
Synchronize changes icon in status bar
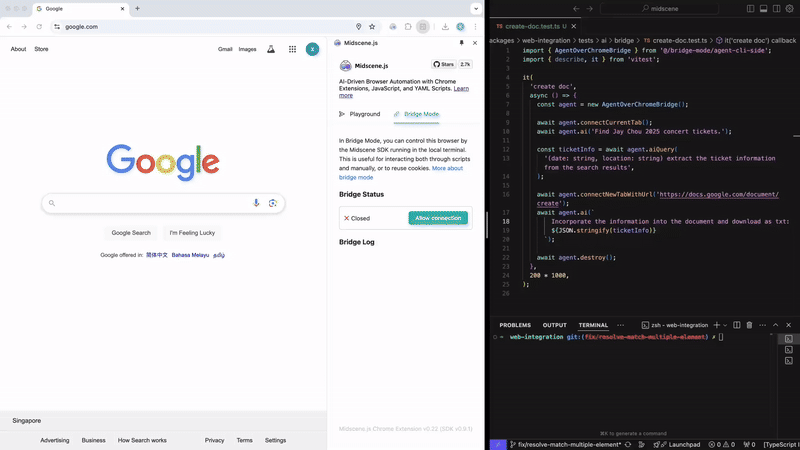(x=628, y=444)
